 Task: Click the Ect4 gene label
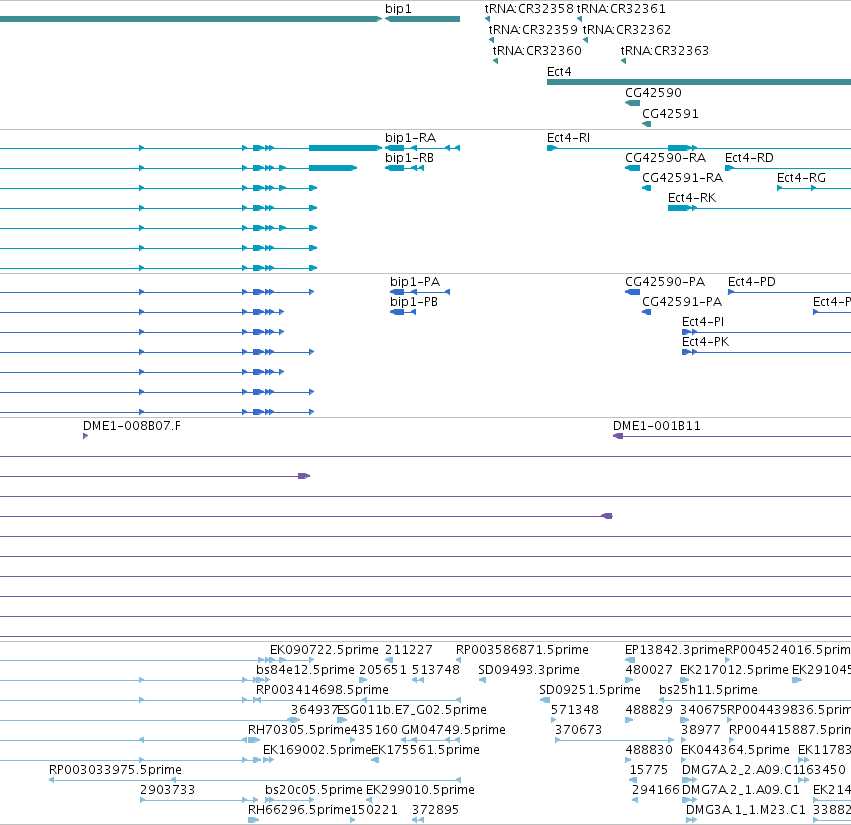(x=559, y=72)
